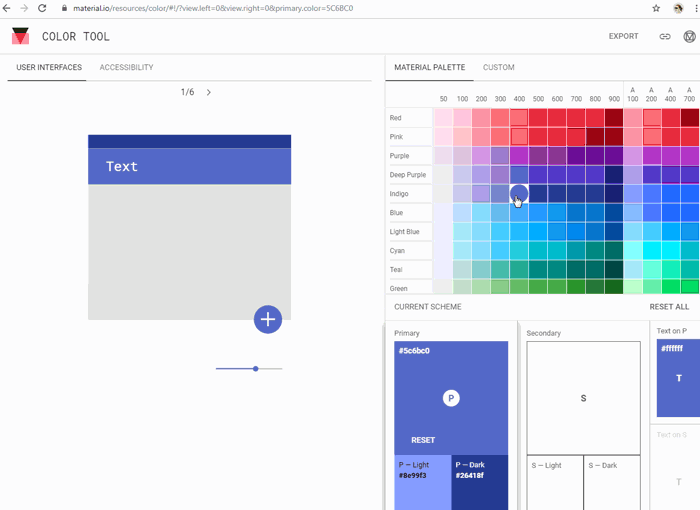Select the P — Dark color tile
The image size is (700, 510).
coord(479,482)
